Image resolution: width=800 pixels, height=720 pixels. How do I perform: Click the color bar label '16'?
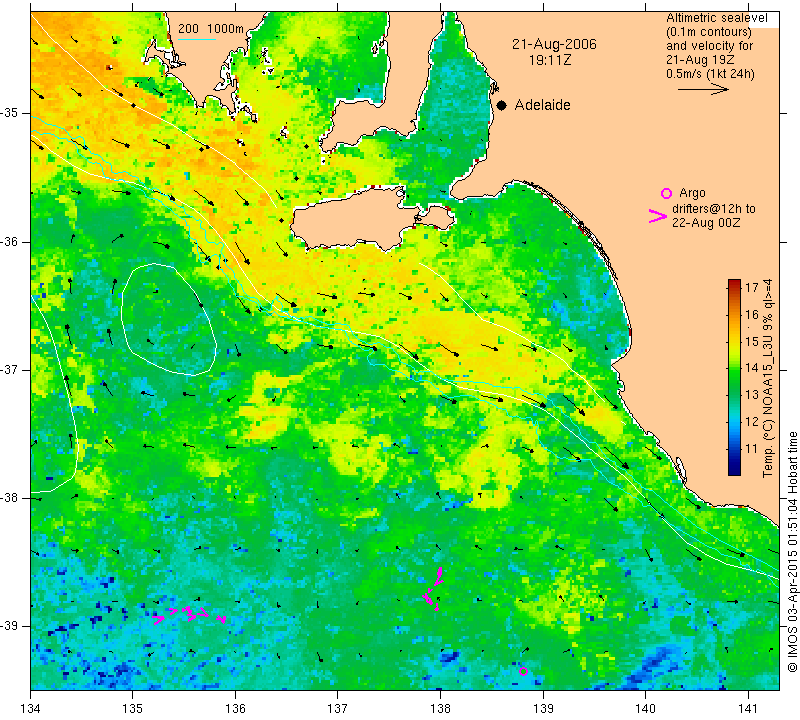click(x=752, y=314)
